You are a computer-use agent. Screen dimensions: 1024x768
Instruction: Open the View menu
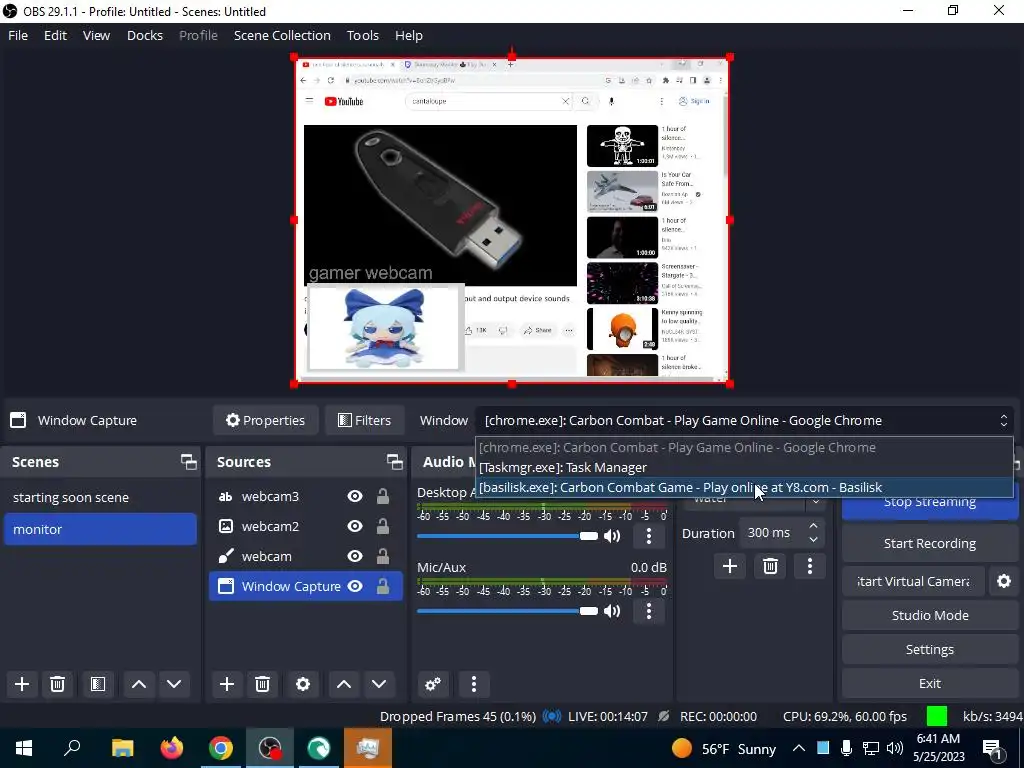coord(97,35)
